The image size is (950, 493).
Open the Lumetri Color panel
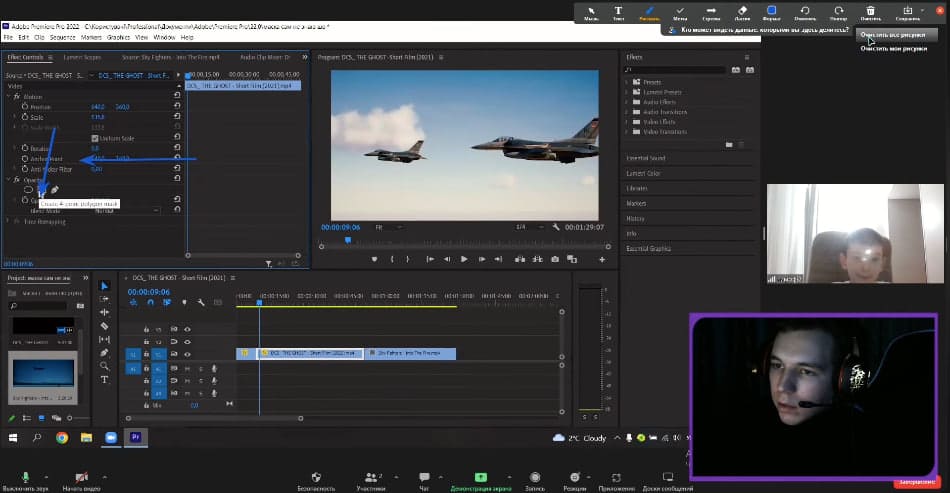coord(643,173)
